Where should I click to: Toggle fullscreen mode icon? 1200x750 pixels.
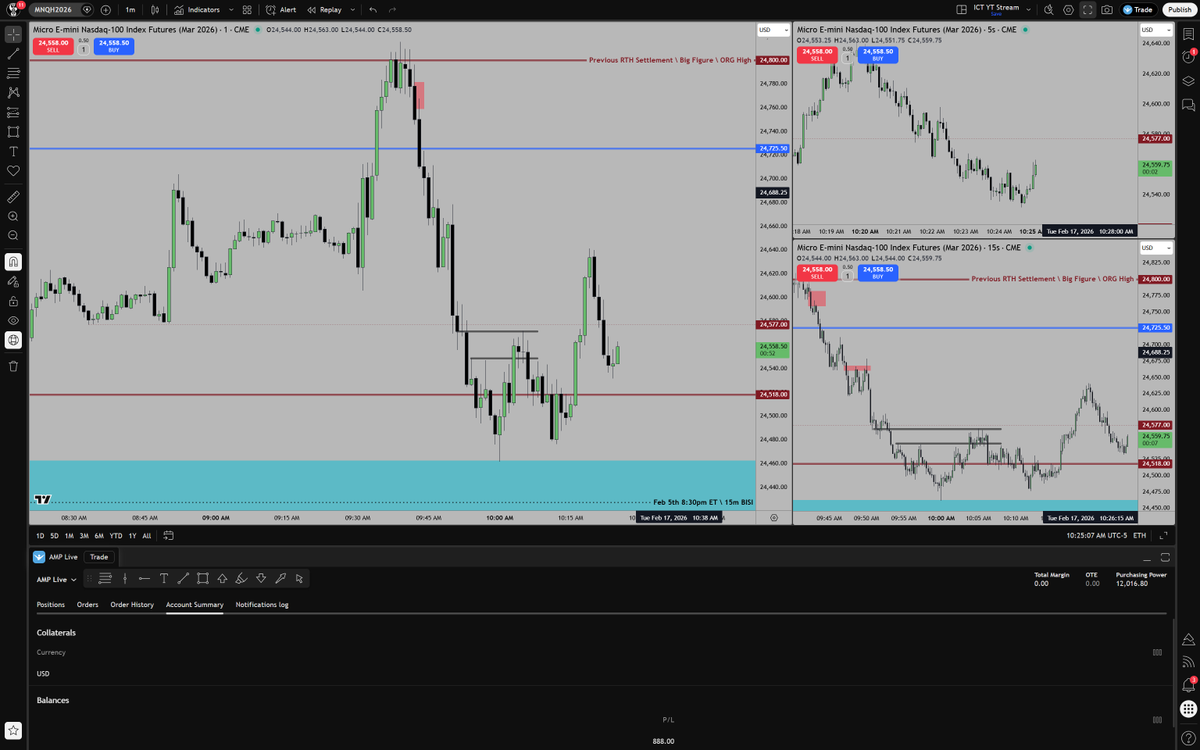[x=1088, y=9]
